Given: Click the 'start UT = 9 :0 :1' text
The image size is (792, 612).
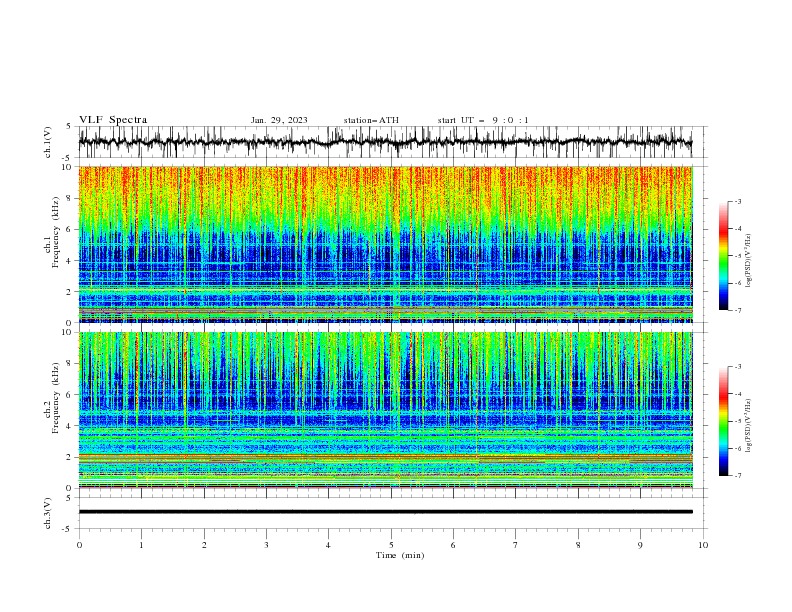Looking at the screenshot, I should [483, 120].
